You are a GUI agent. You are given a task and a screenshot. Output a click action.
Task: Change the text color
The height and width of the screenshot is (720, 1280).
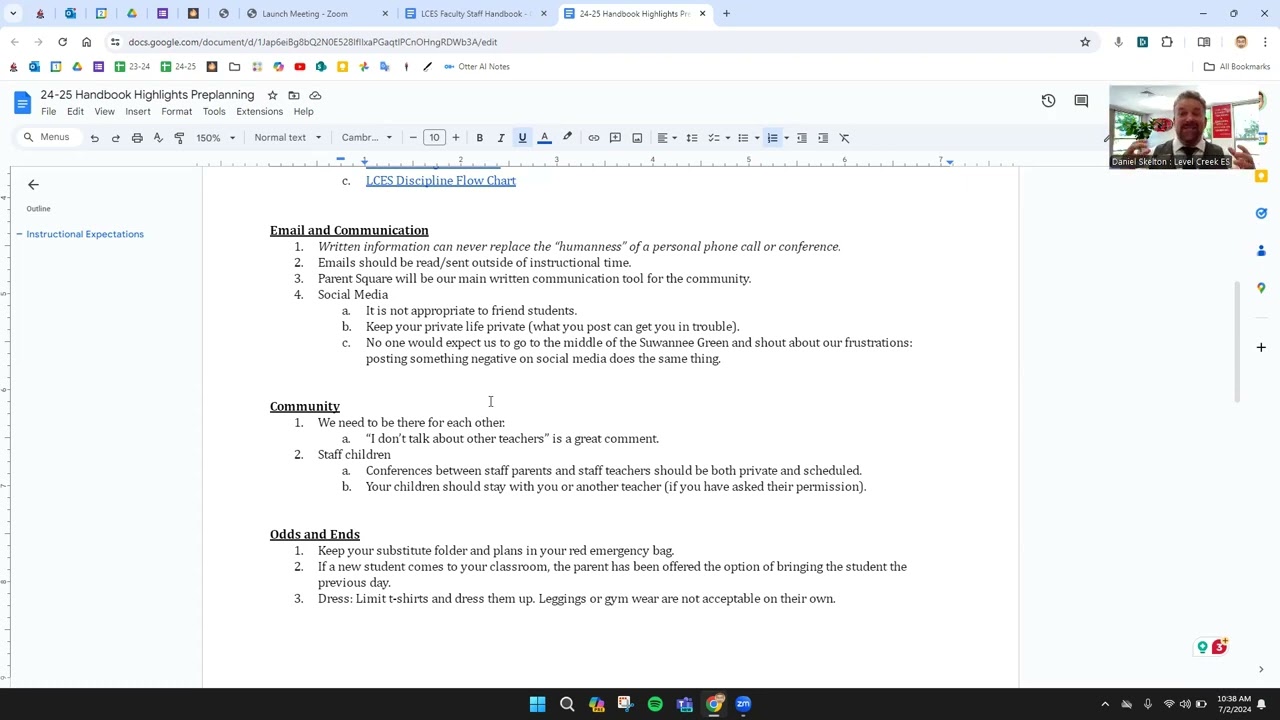click(x=544, y=138)
